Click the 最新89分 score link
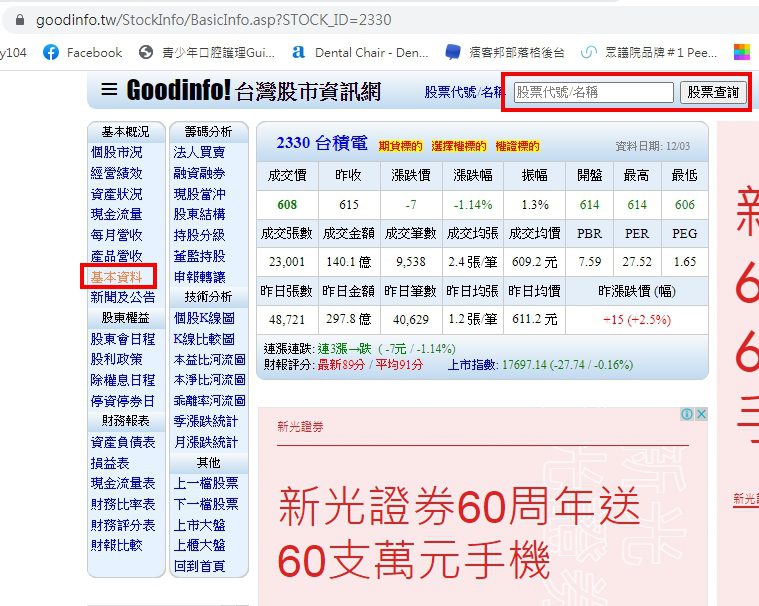Viewport: 759px width, 606px height. (341, 365)
